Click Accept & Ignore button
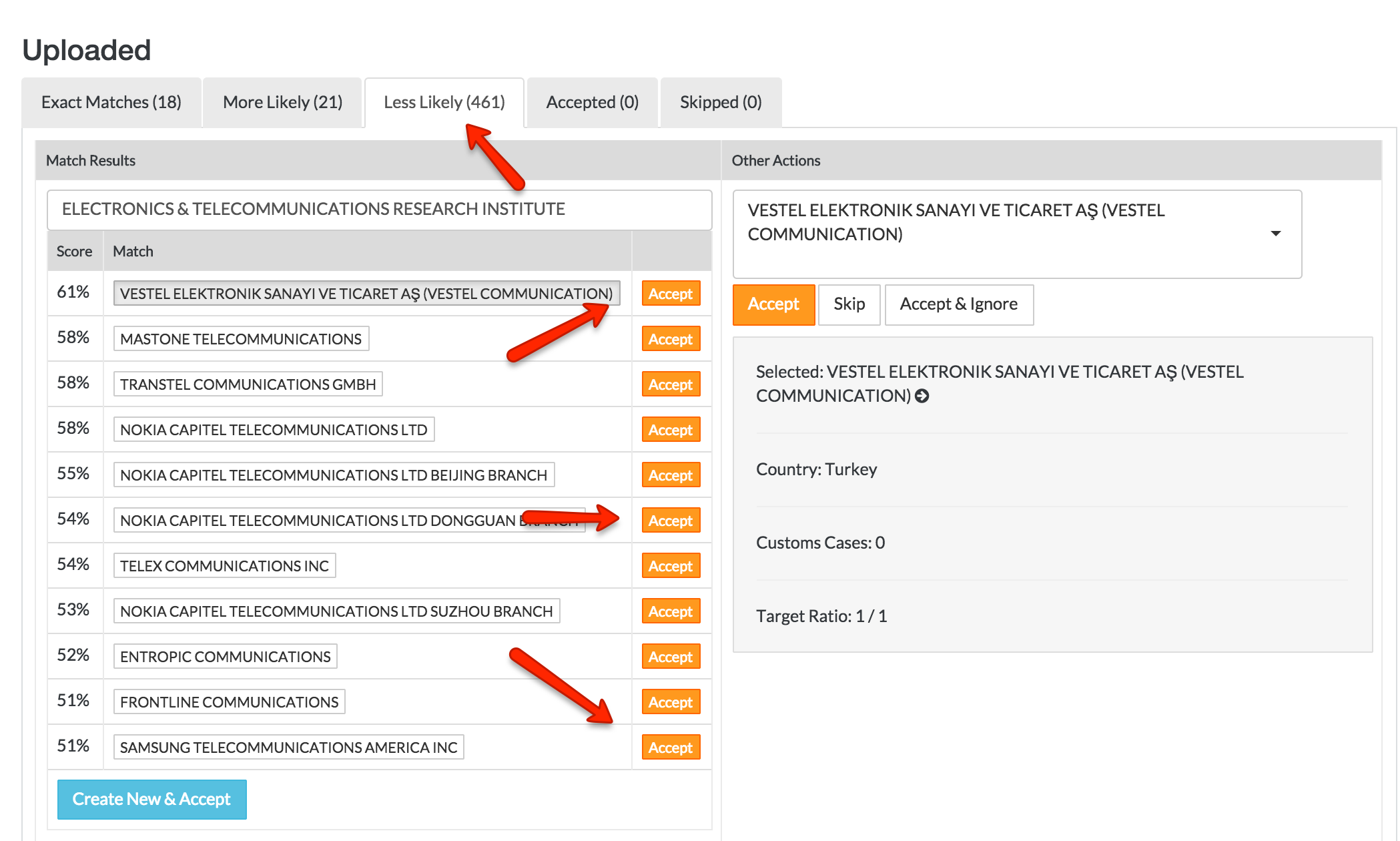This screenshot has height=841, width=1400. coord(958,304)
